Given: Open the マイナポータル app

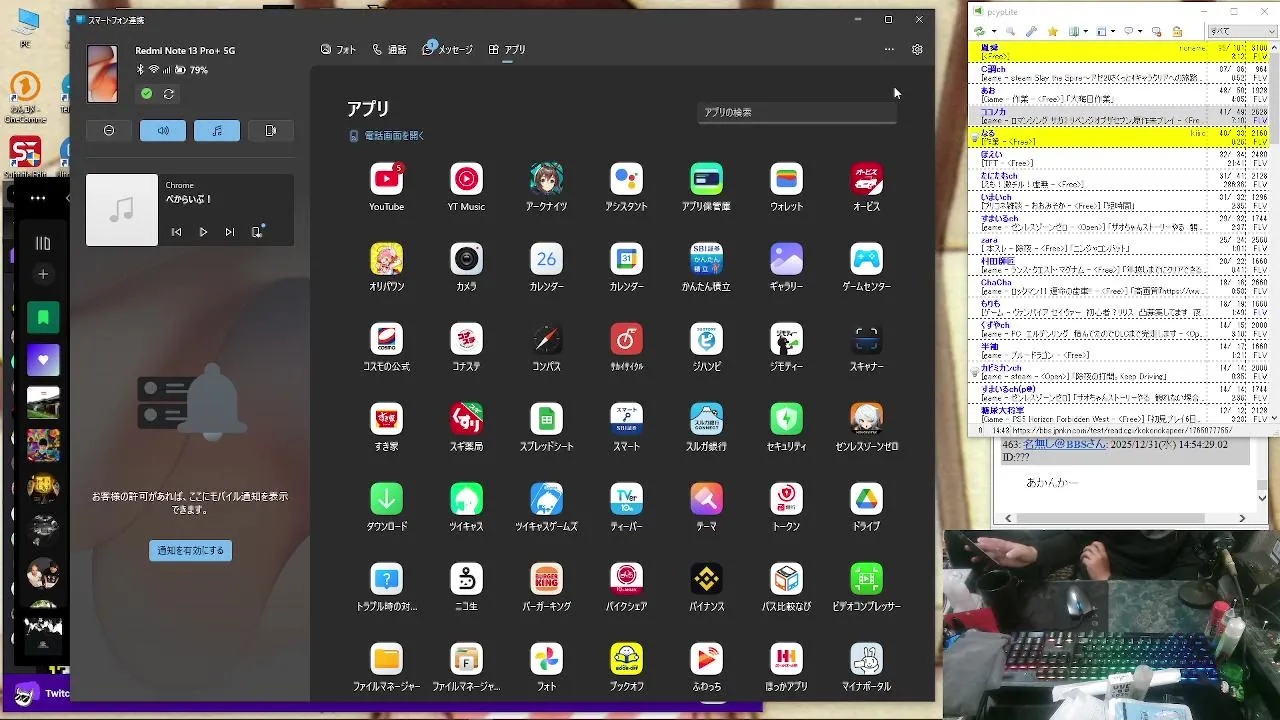Looking at the screenshot, I should [866, 659].
